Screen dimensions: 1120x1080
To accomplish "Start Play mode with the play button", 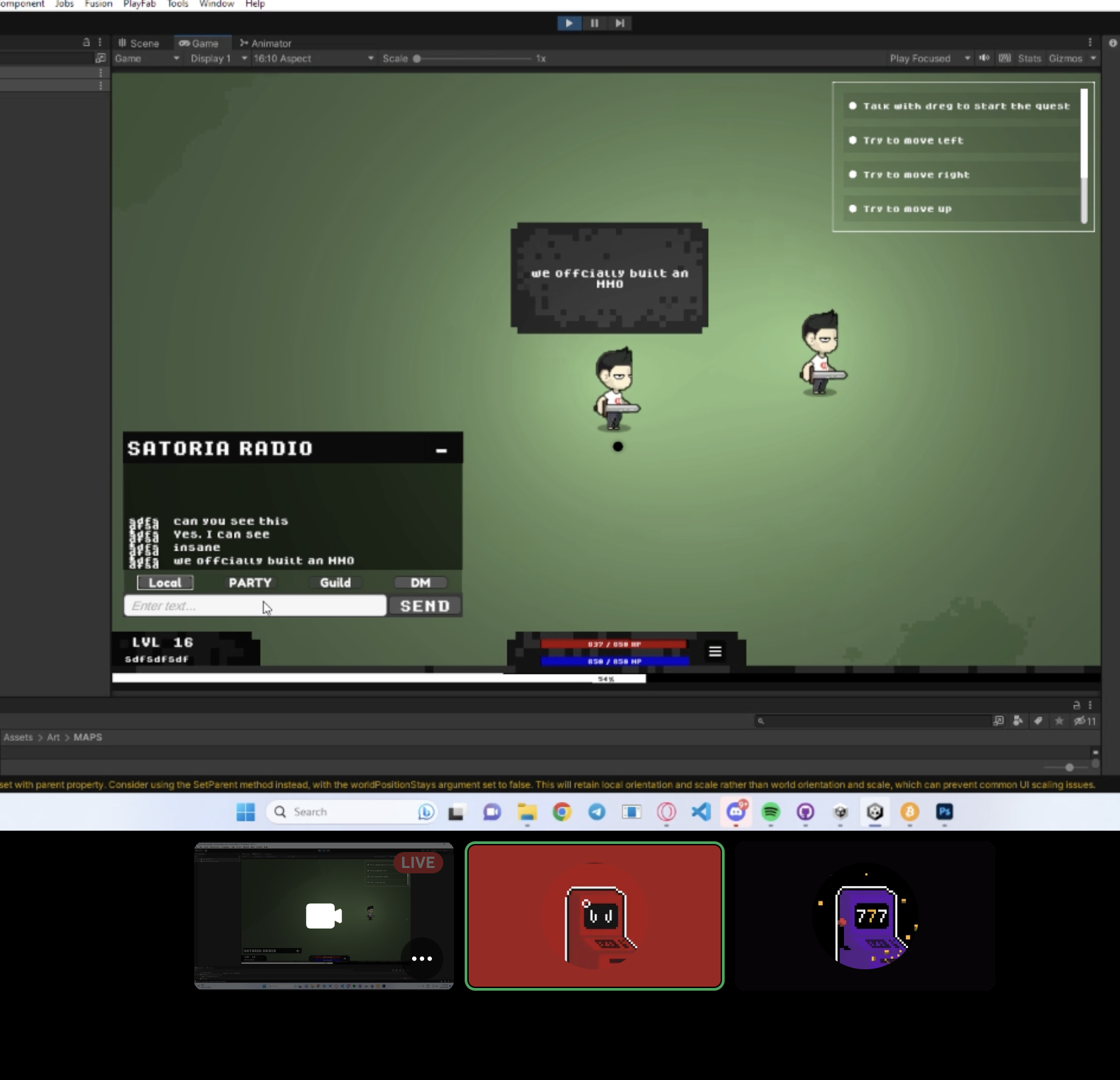I will pos(569,23).
